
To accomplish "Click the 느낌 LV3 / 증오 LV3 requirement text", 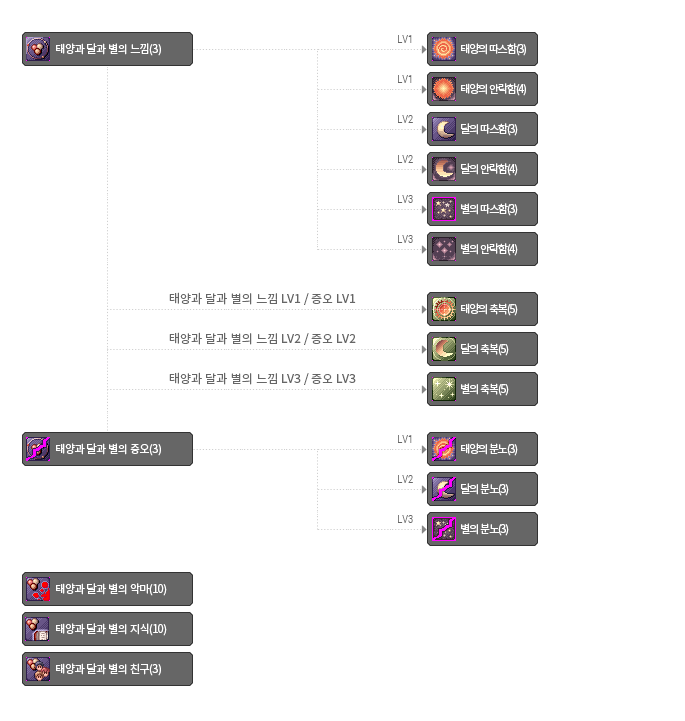I will (262, 379).
